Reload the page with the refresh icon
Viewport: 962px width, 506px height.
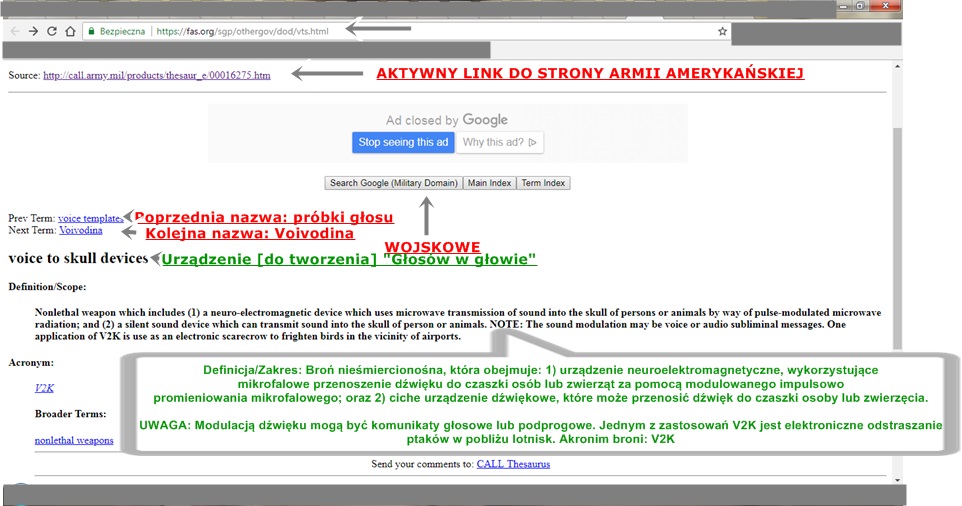[52, 31]
